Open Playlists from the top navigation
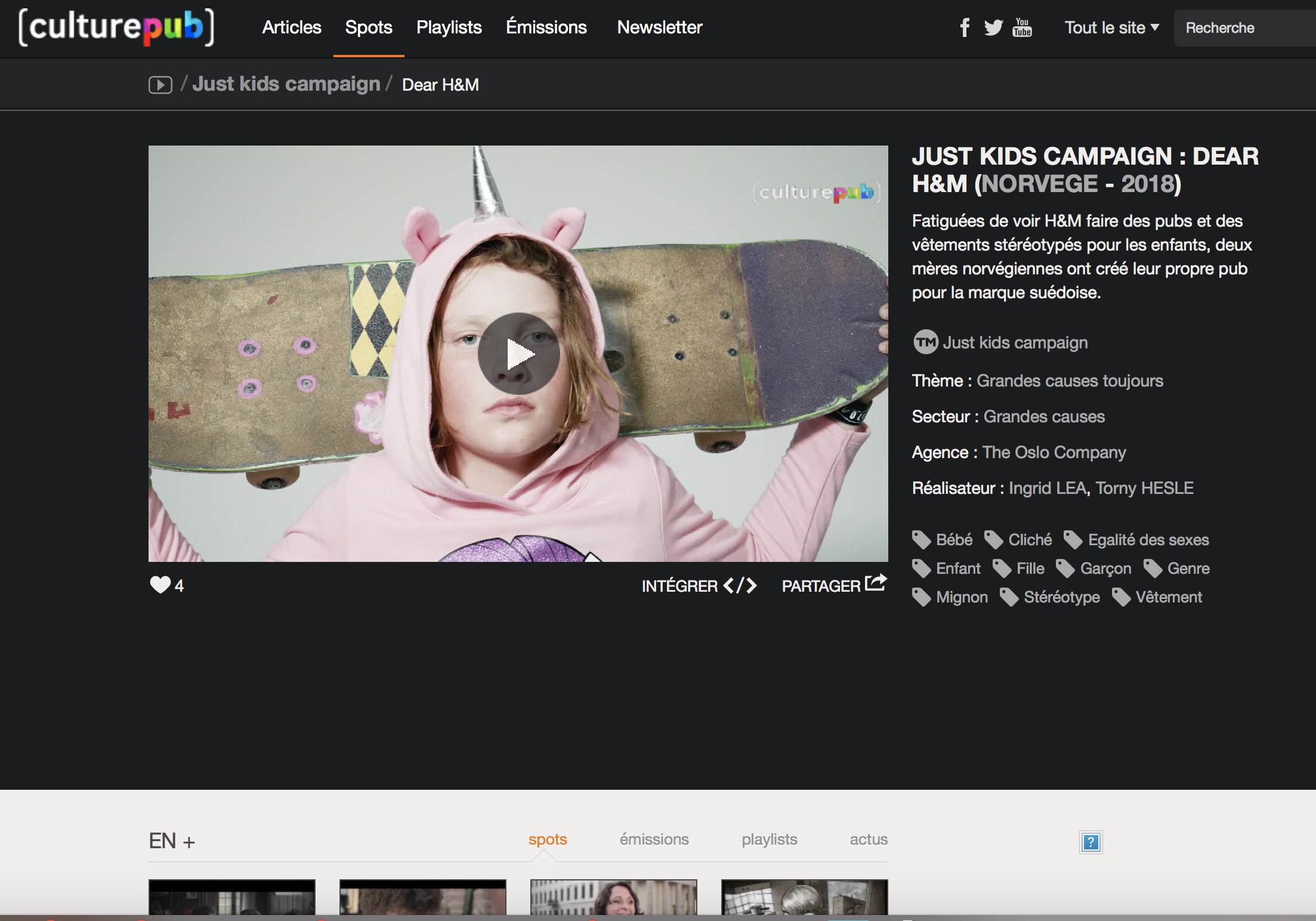 (x=449, y=27)
